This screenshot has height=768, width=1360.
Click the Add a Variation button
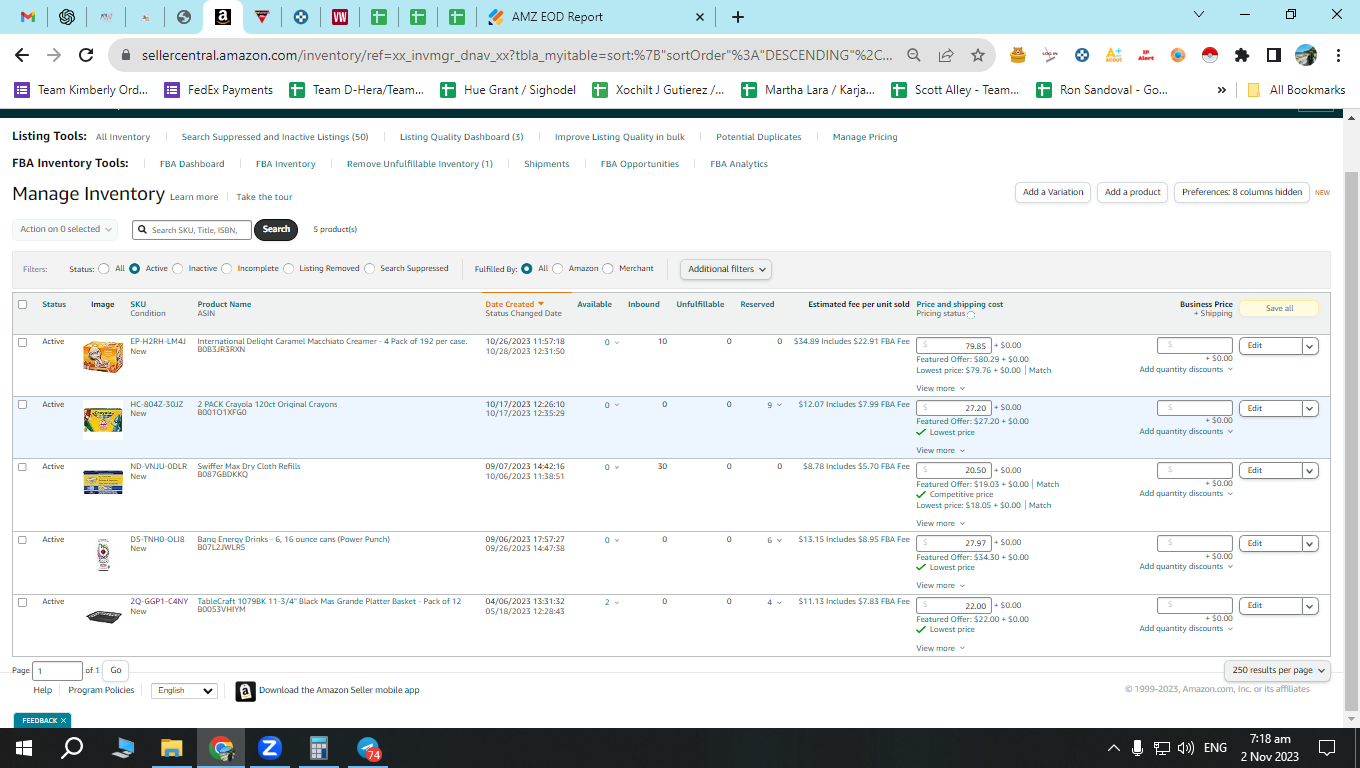[x=1053, y=192]
